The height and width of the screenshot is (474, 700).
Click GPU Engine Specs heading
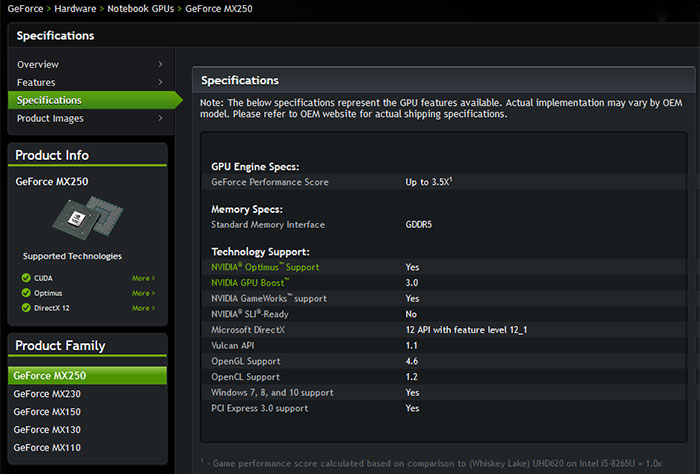[255, 166]
